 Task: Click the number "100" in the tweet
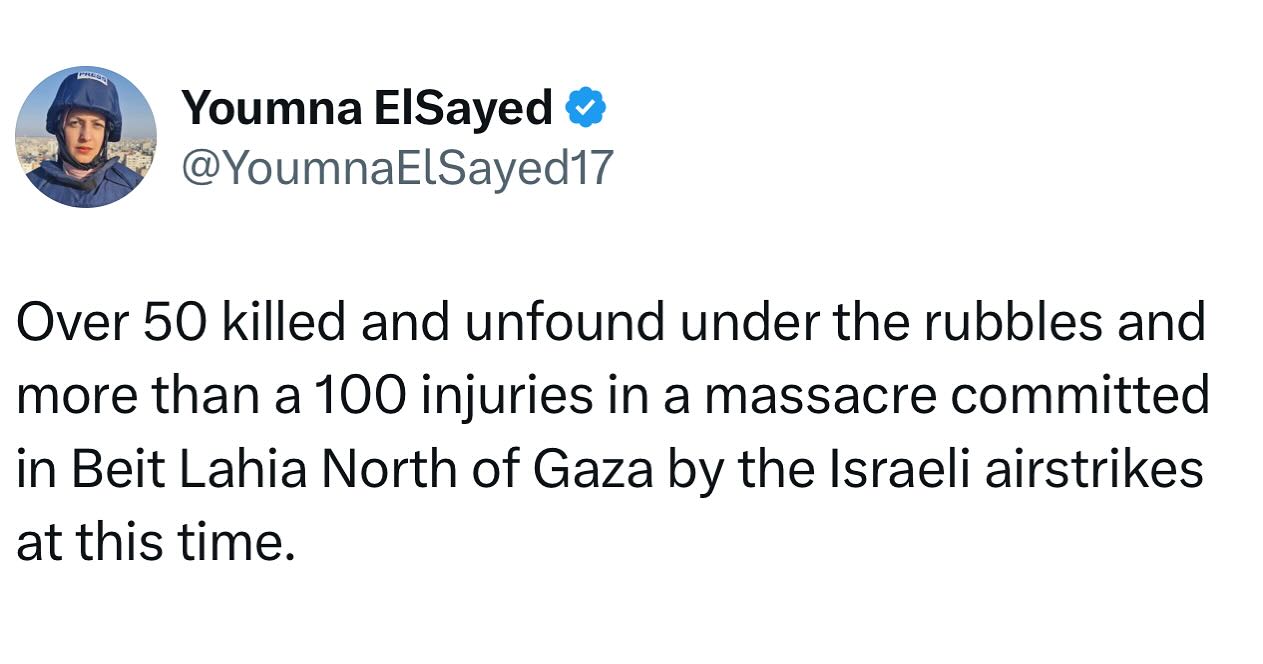(x=358, y=397)
